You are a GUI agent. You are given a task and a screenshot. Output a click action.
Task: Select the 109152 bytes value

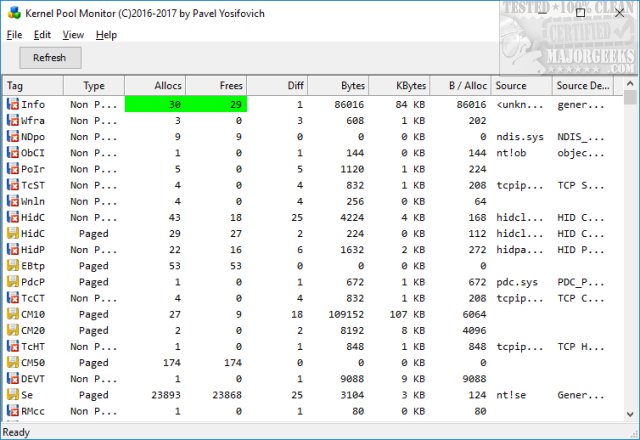346,314
